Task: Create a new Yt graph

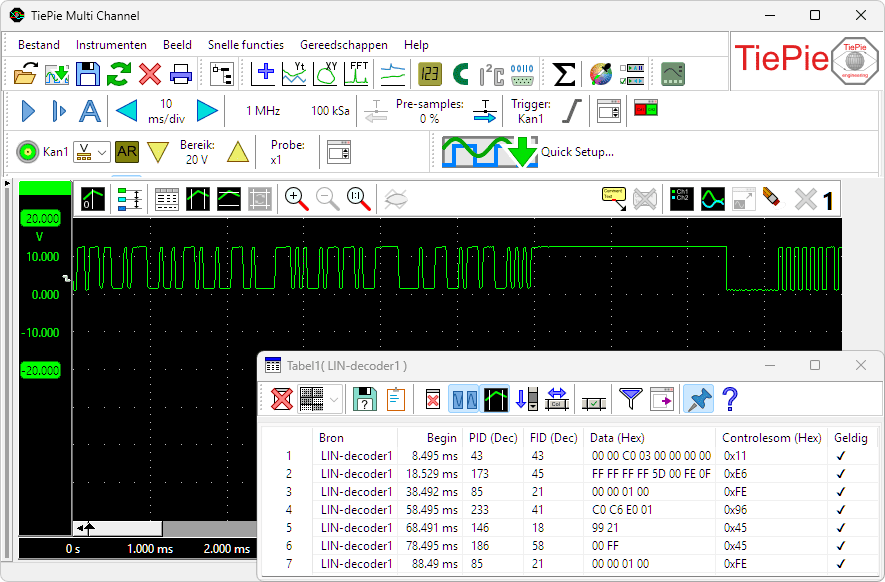Action: (294, 74)
